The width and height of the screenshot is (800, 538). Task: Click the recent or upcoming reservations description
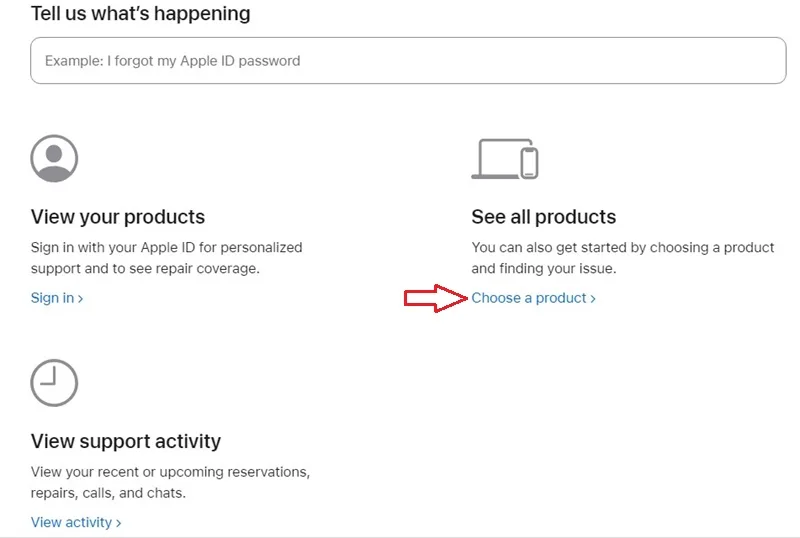tap(170, 482)
